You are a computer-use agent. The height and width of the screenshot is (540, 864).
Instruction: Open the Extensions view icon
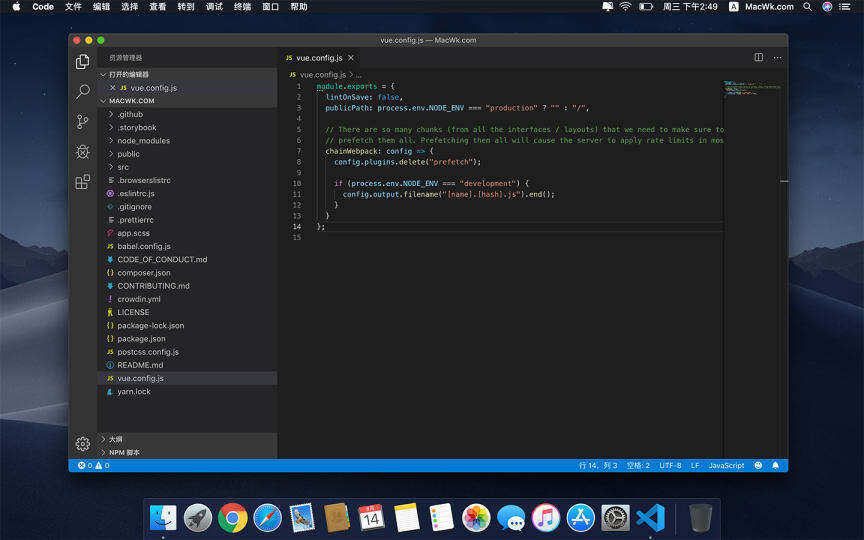(x=83, y=182)
